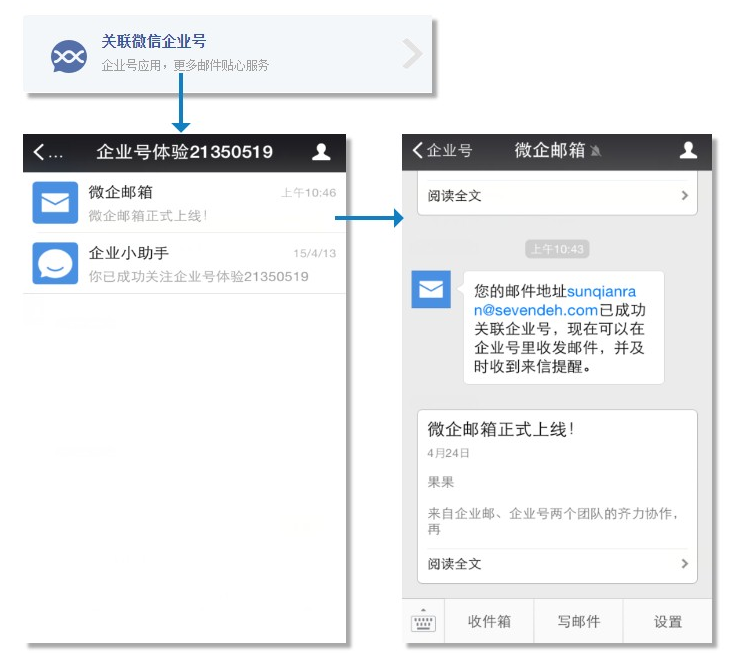Tap back arrow in 企业号体验21350519 header
Viewport: 737px width, 667px height.
(40, 152)
